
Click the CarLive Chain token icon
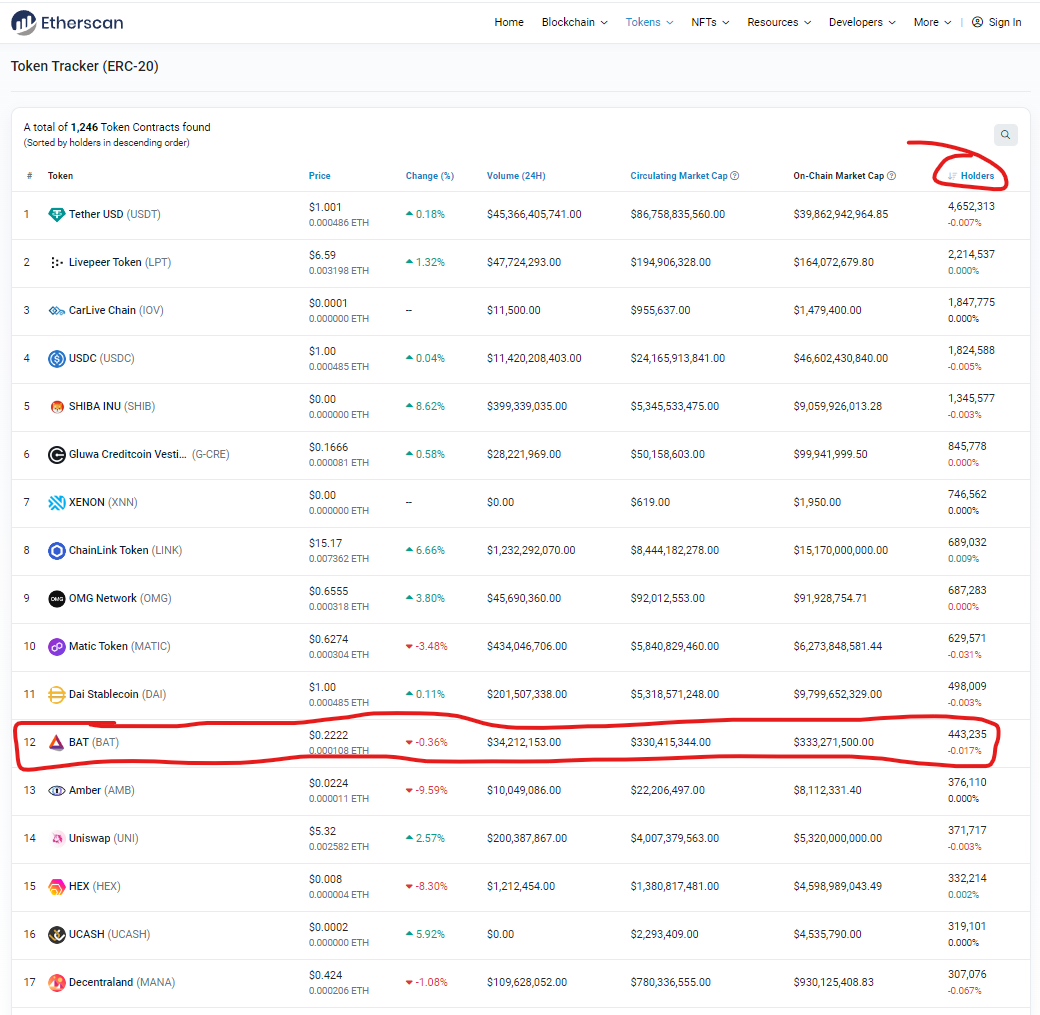[57, 310]
